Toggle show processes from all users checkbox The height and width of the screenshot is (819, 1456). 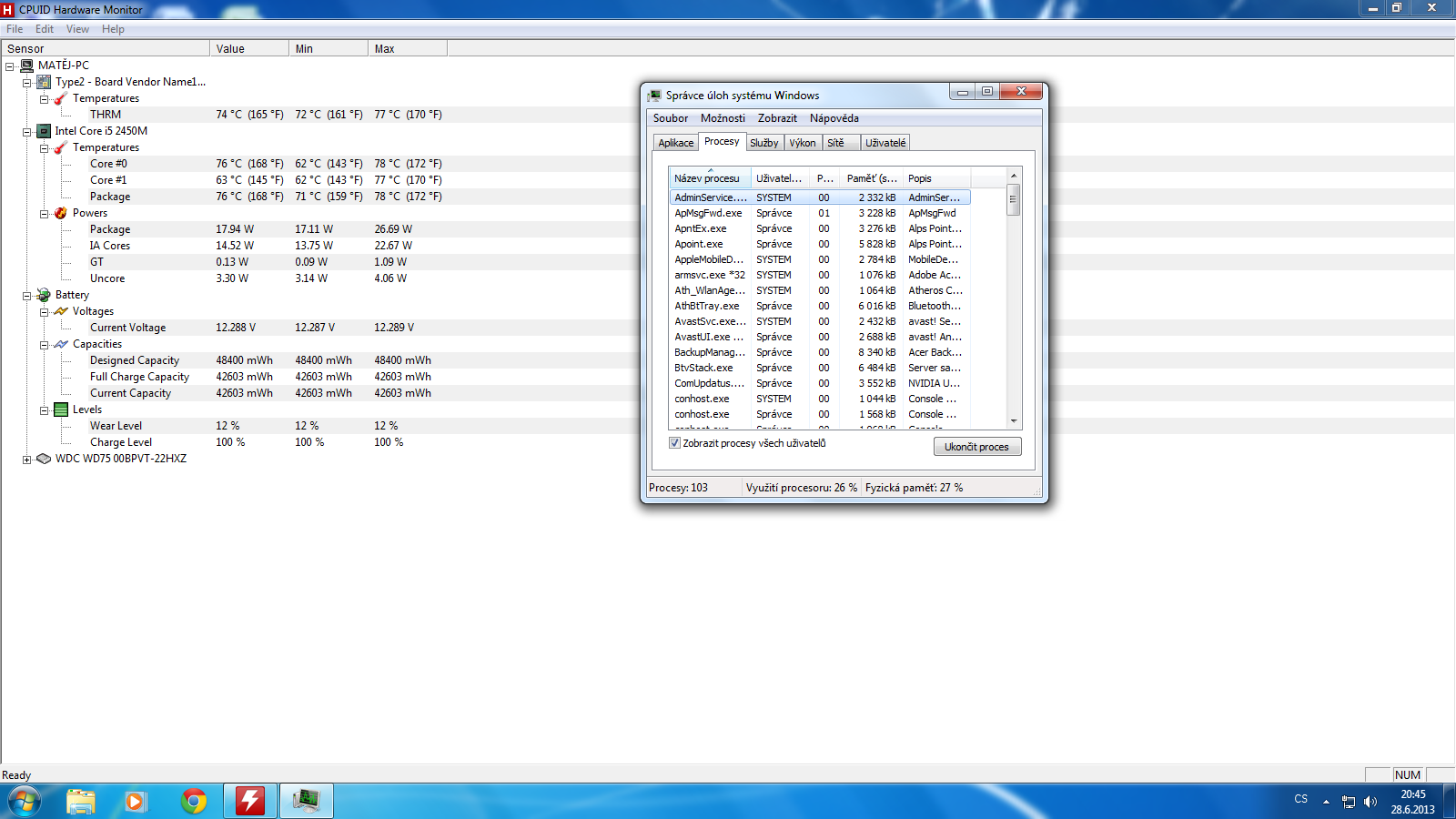point(674,443)
